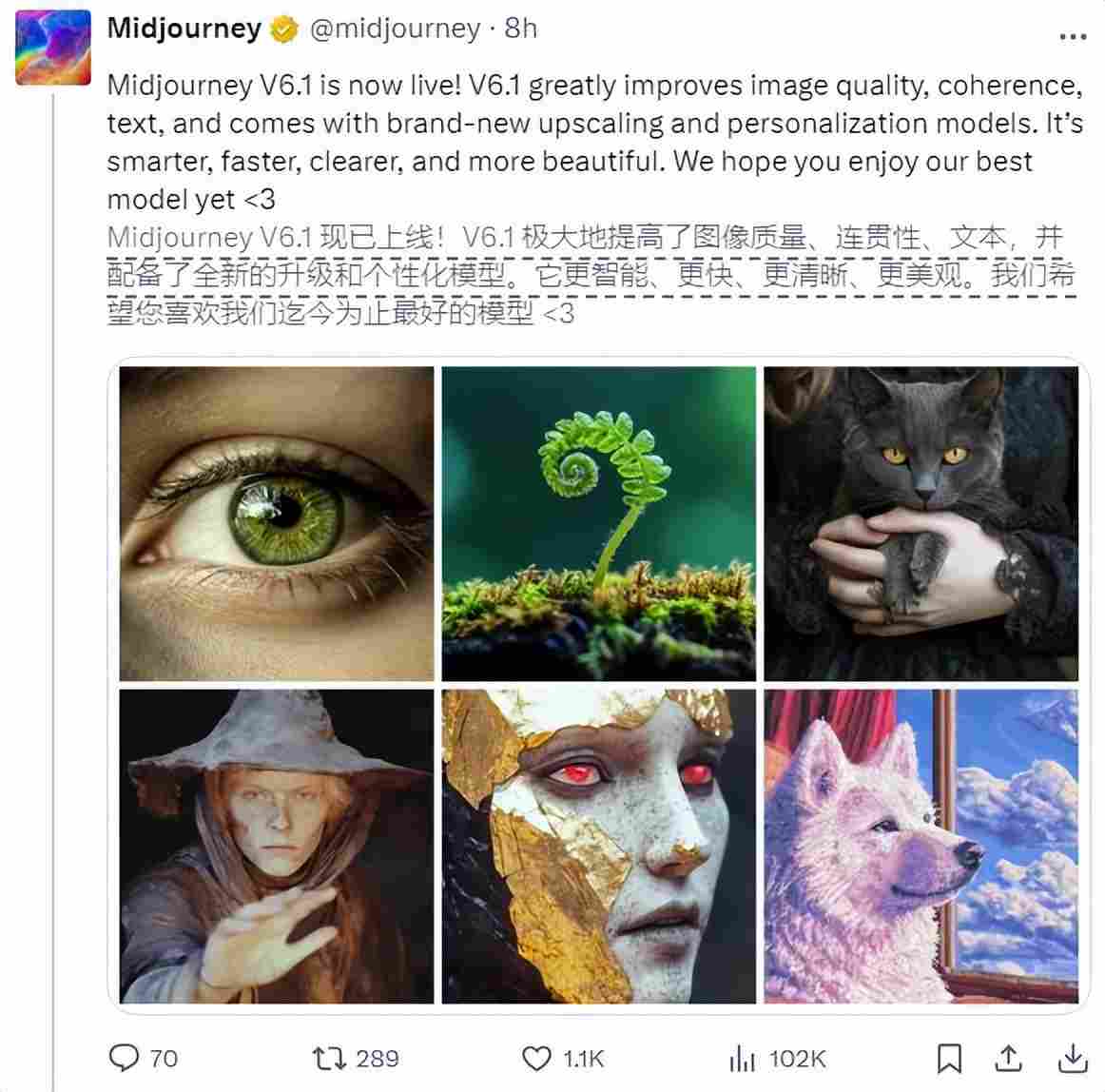The width and height of the screenshot is (1105, 1092).
Task: Click the retweet icon on the tweet
Action: tap(330, 1057)
